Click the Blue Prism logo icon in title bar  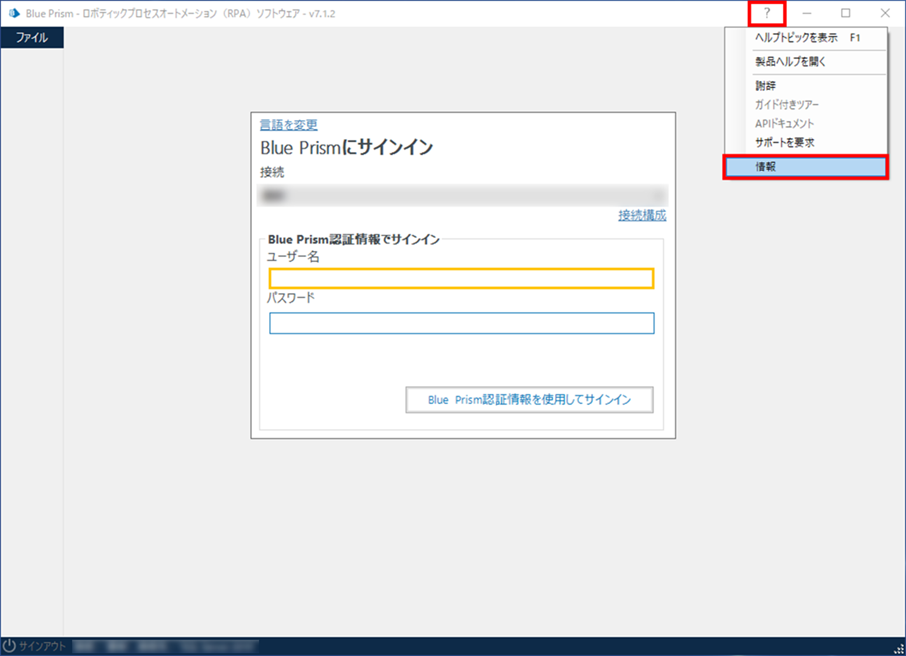tap(14, 13)
